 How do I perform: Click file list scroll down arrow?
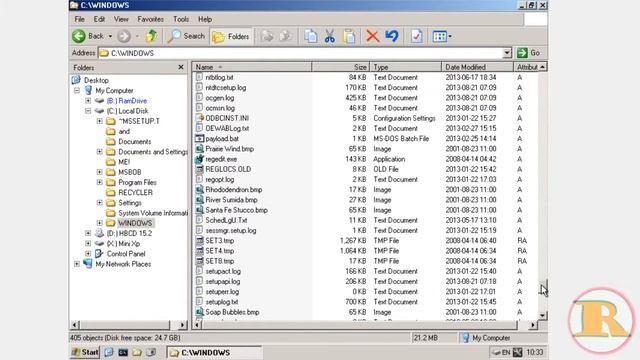[x=542, y=316]
